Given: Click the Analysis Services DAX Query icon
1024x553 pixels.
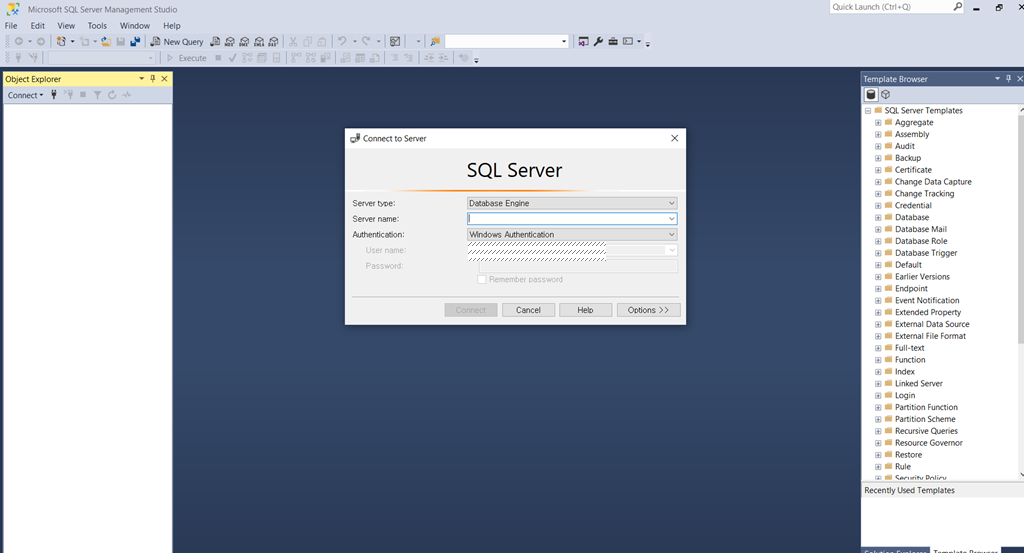Looking at the screenshot, I should 274,41.
